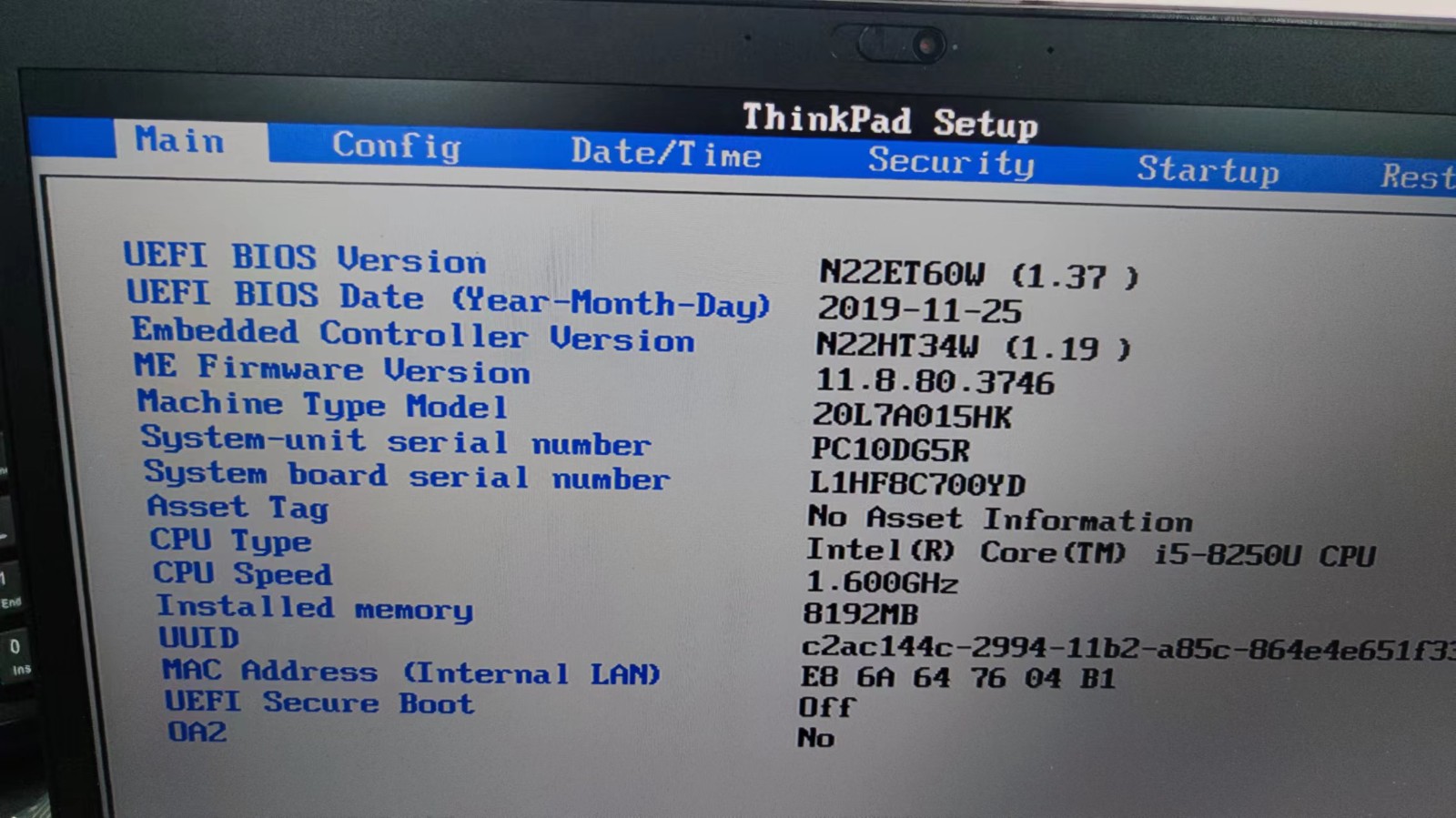Click the 8192MB memory value

point(860,614)
